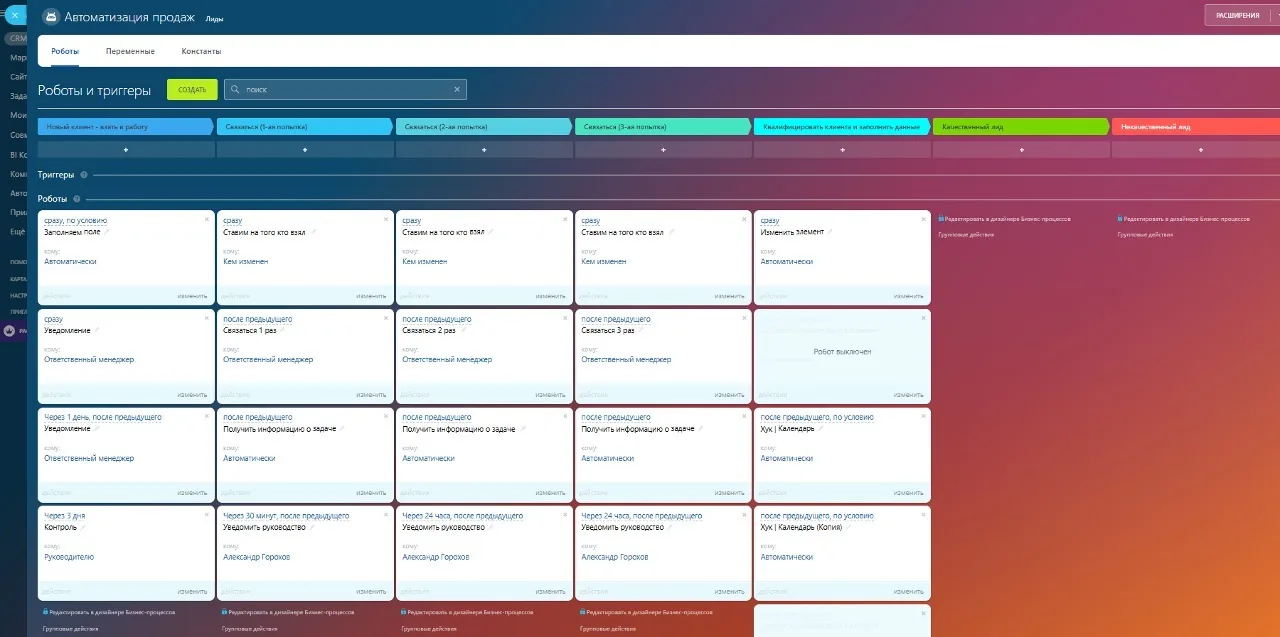The height and width of the screenshot is (637, 1280).
Task: Click the help icon next to Триггеры
Action: [x=84, y=174]
